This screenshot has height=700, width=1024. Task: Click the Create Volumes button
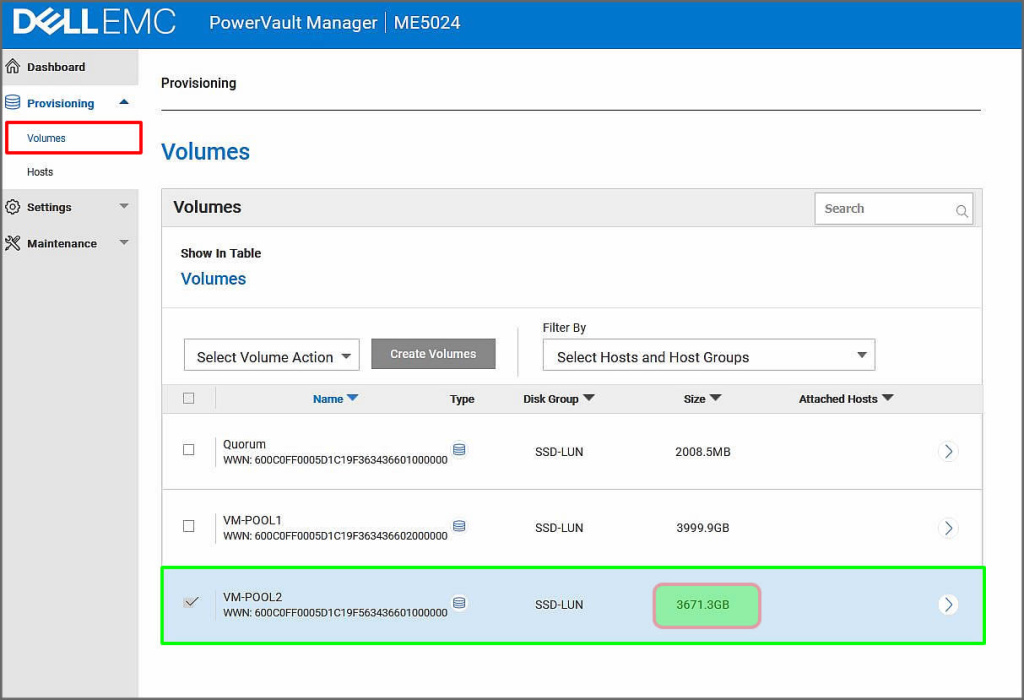[433, 354]
